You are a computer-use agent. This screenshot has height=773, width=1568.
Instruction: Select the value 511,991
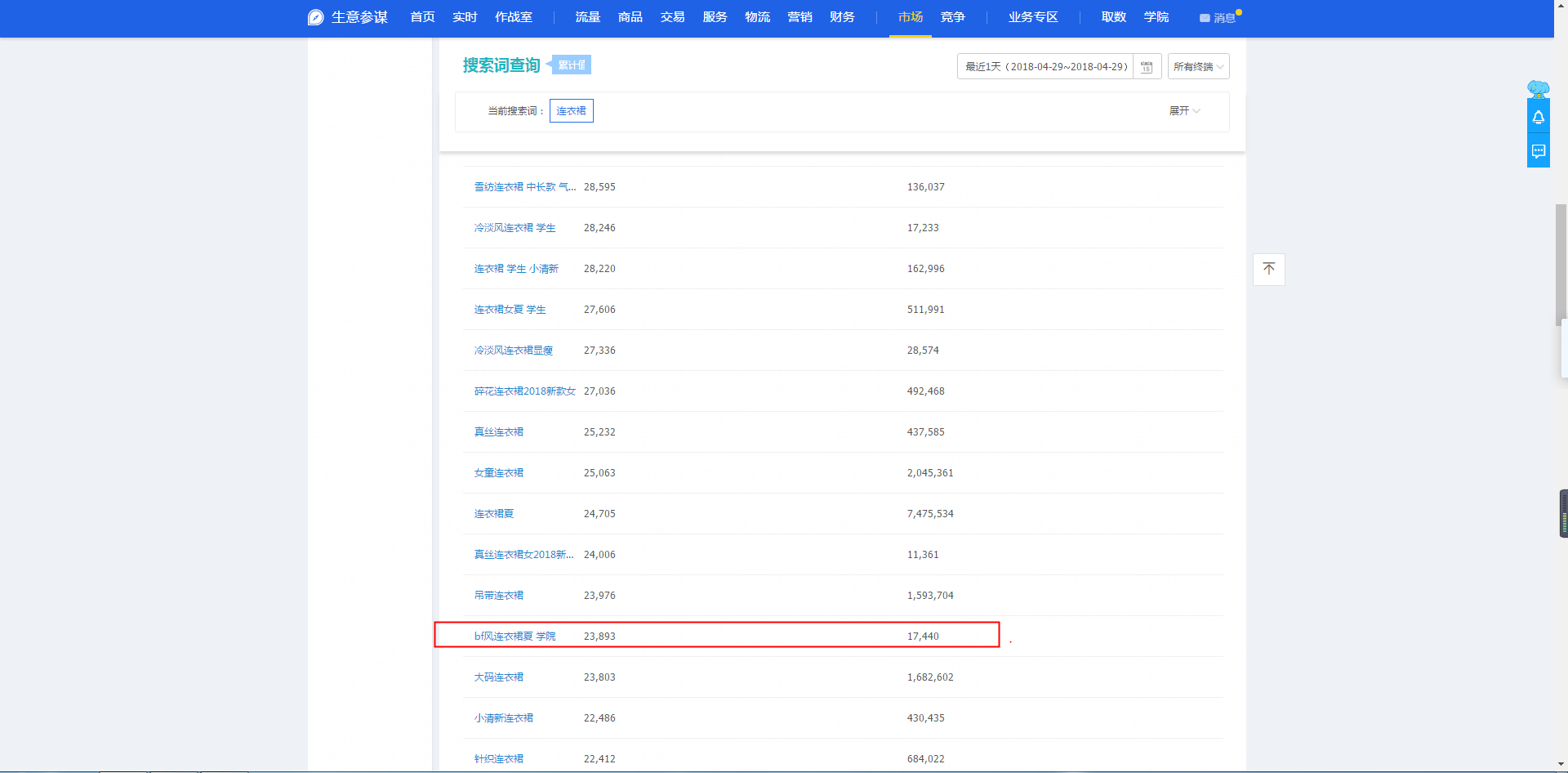point(925,310)
